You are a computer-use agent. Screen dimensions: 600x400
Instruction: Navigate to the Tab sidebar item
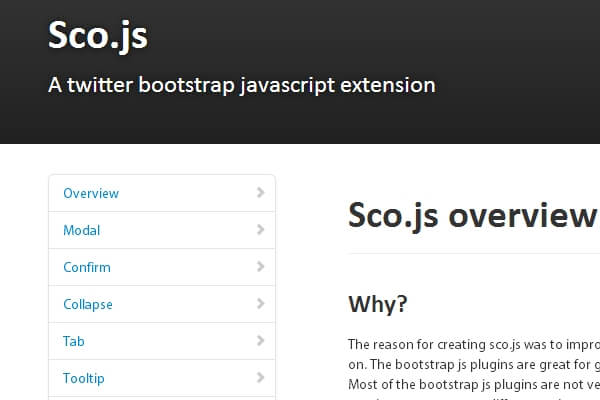coord(74,341)
